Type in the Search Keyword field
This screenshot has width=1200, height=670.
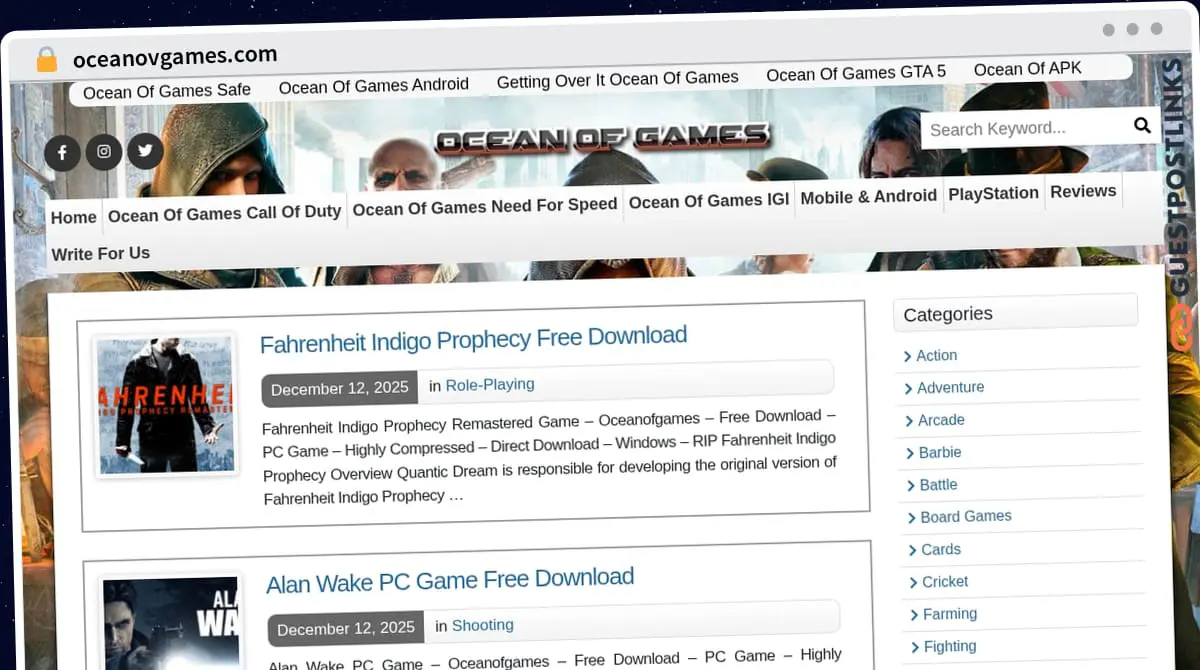tap(1020, 128)
